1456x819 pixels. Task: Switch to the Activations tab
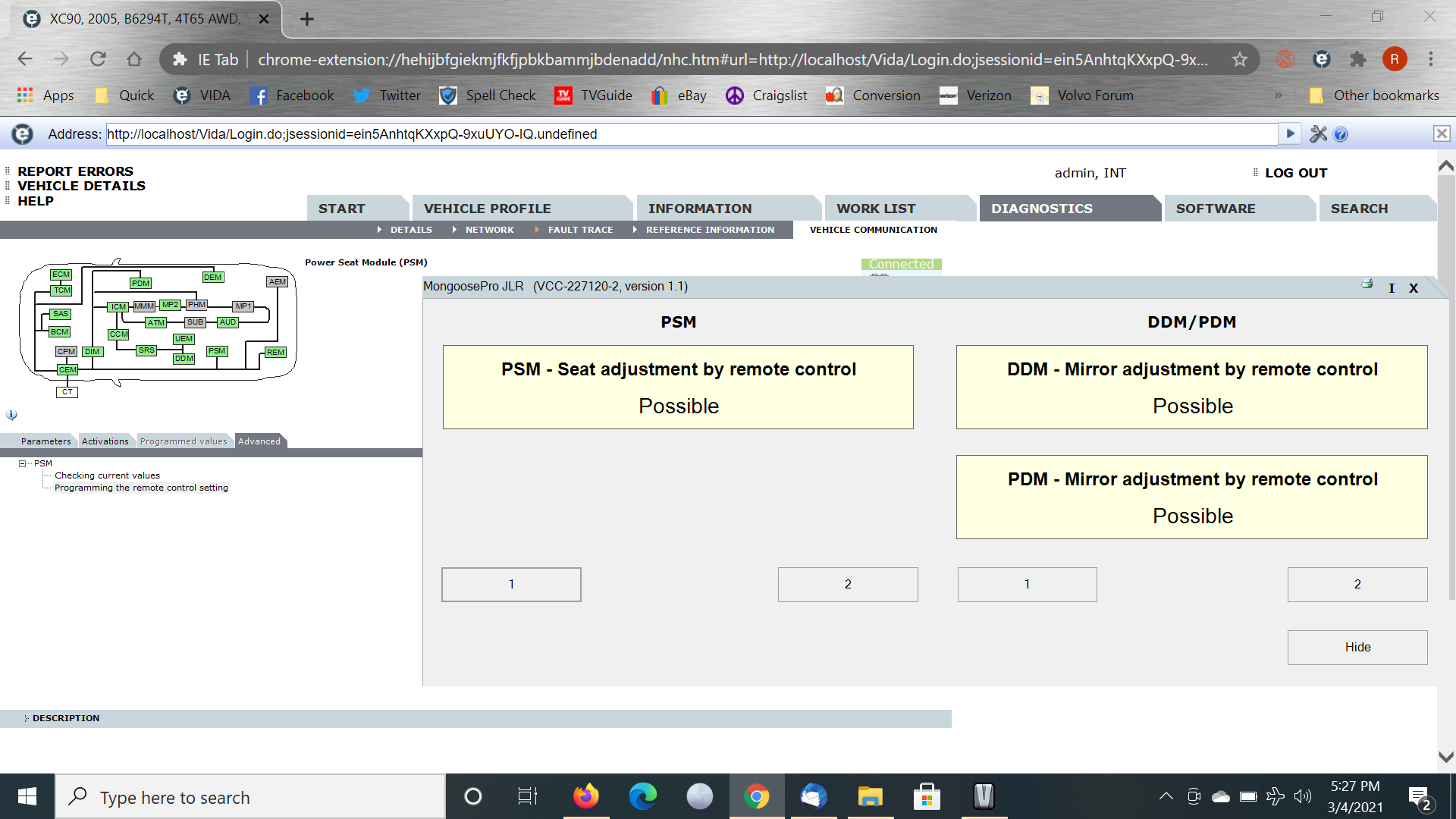click(105, 441)
